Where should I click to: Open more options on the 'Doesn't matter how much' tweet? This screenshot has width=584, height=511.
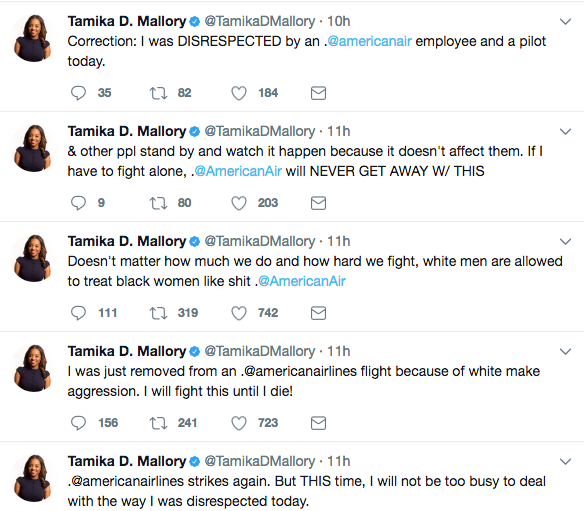[x=565, y=241]
